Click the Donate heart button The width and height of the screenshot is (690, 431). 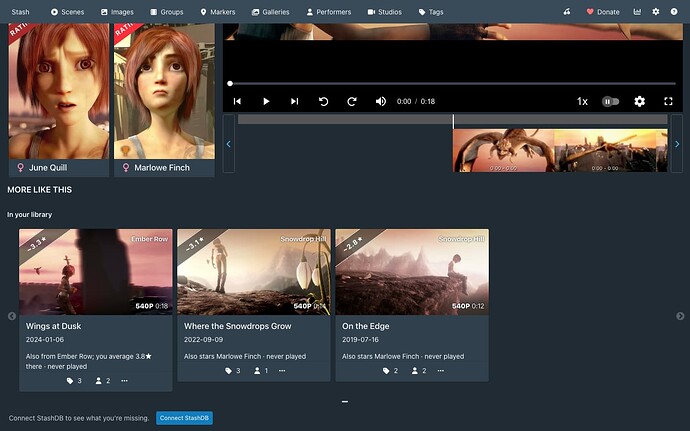[603, 12]
